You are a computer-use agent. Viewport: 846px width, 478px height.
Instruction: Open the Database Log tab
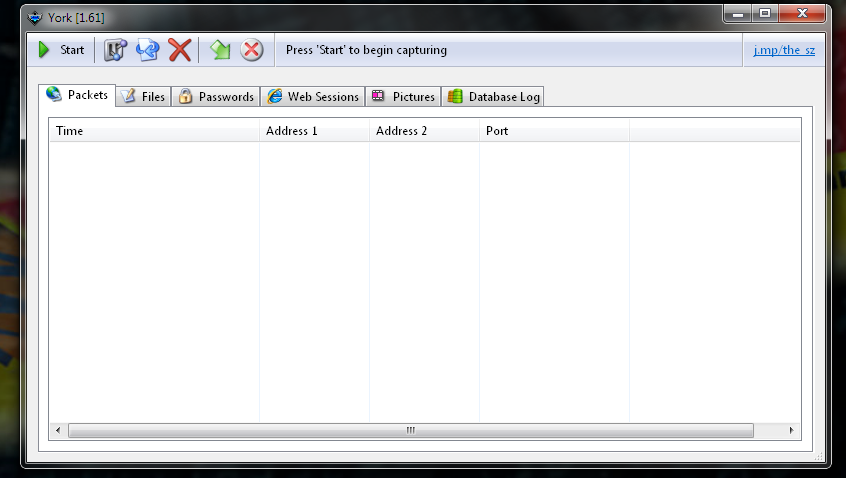[x=493, y=97]
